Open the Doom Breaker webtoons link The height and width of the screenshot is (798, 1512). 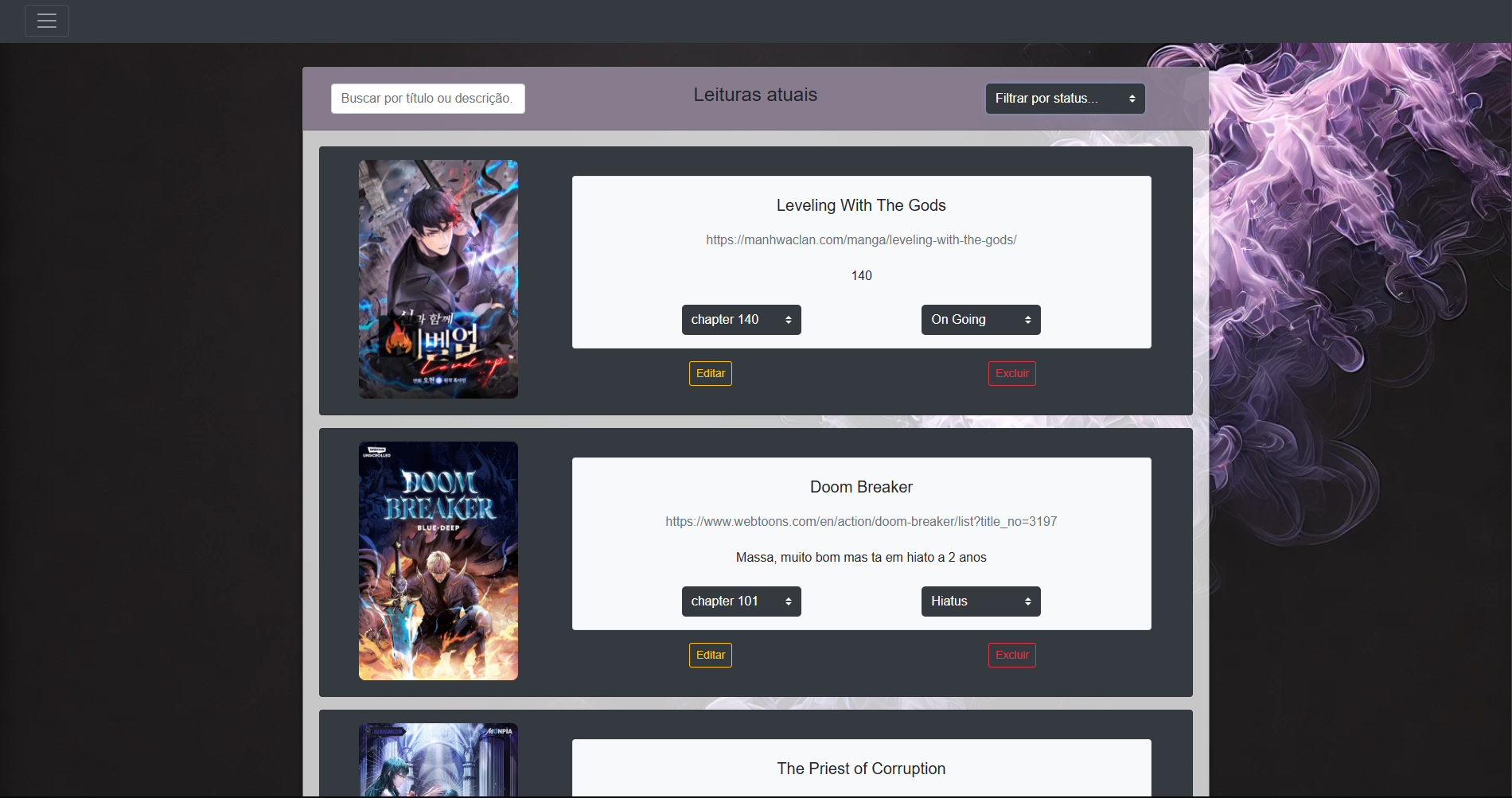861,522
